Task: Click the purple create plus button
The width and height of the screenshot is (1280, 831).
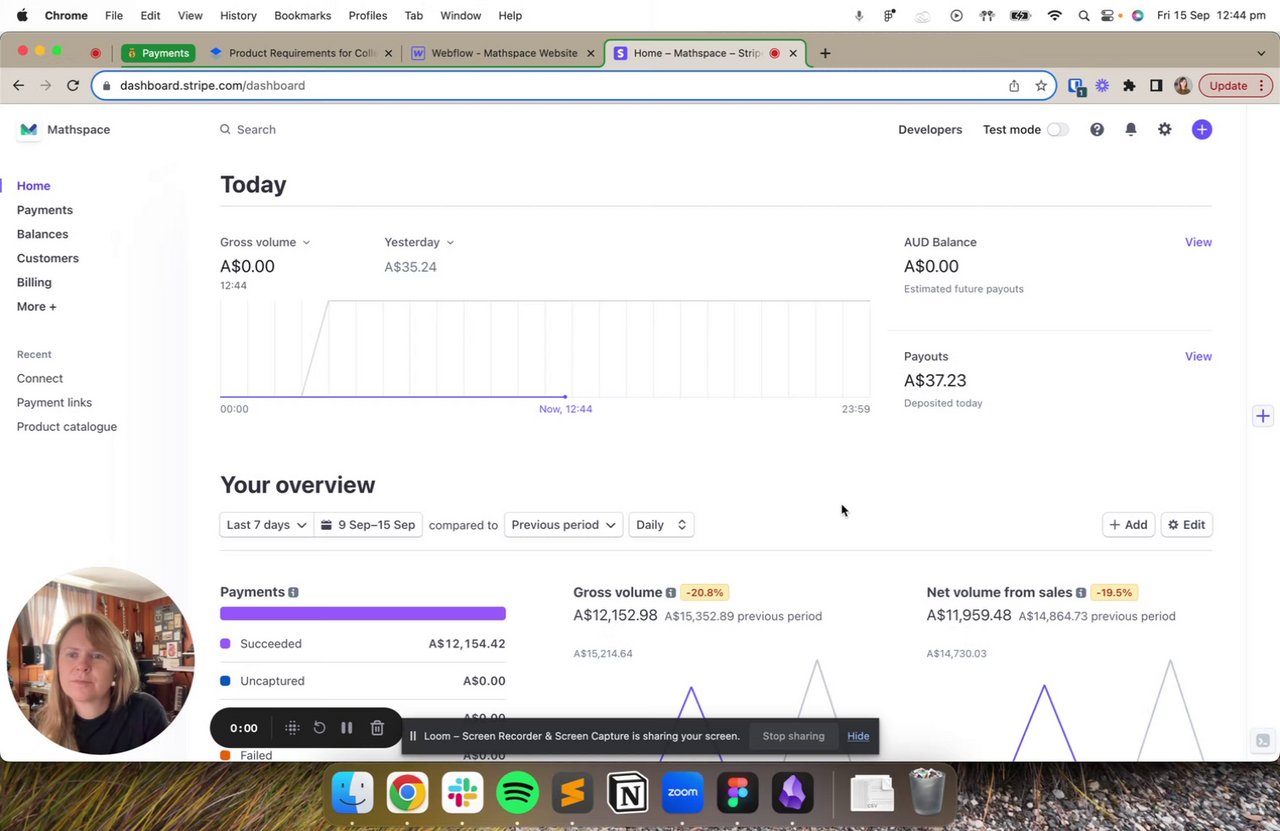Action: 1202,129
